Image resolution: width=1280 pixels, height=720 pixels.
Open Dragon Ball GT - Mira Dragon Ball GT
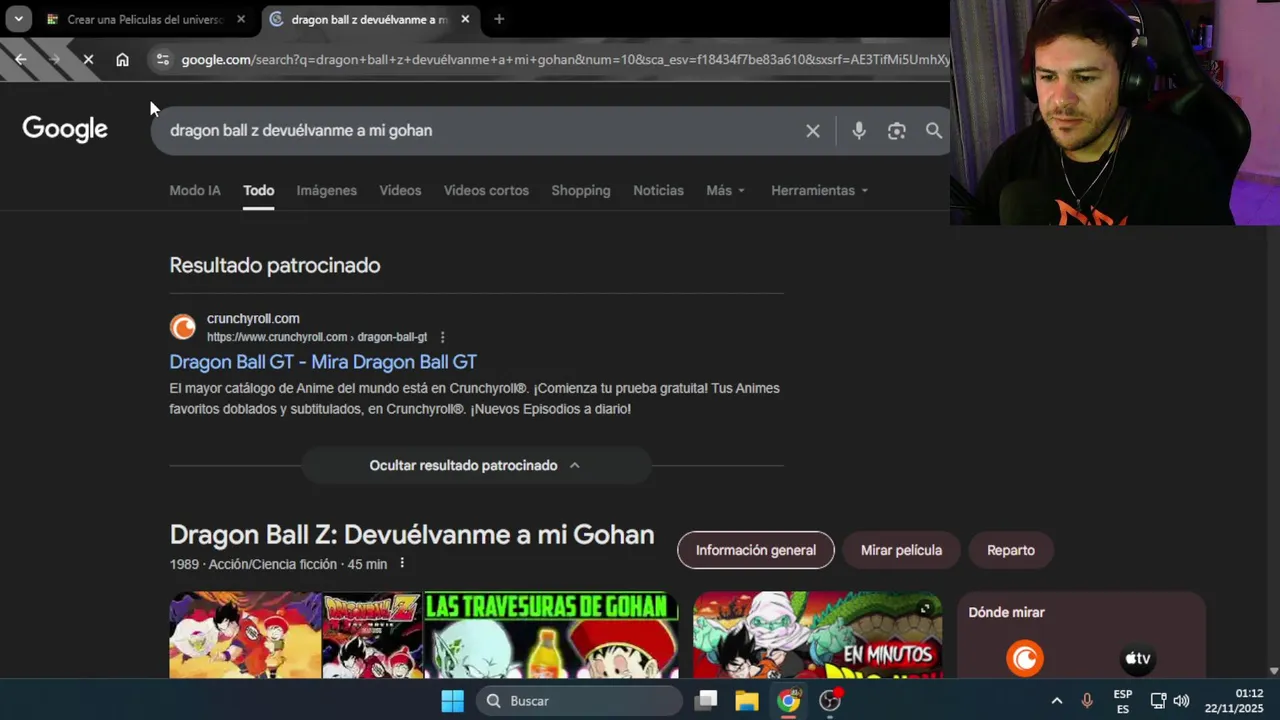323,362
